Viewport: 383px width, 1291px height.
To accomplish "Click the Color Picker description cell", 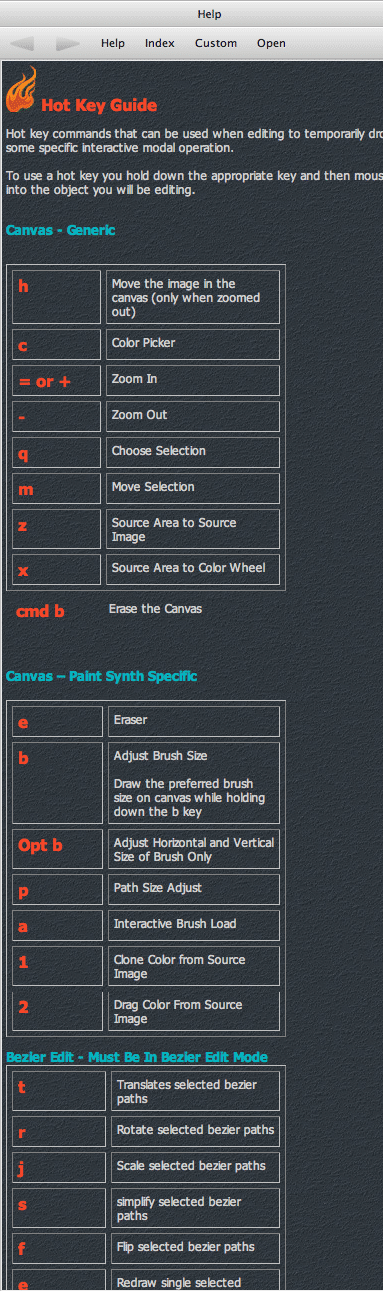I will [x=193, y=344].
